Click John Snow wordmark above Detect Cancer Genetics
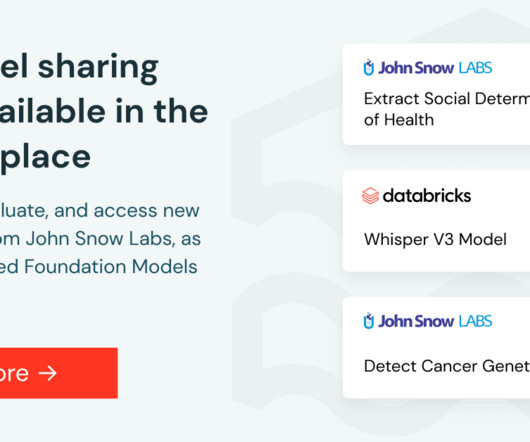This screenshot has width=530, height=442. (x=416, y=321)
